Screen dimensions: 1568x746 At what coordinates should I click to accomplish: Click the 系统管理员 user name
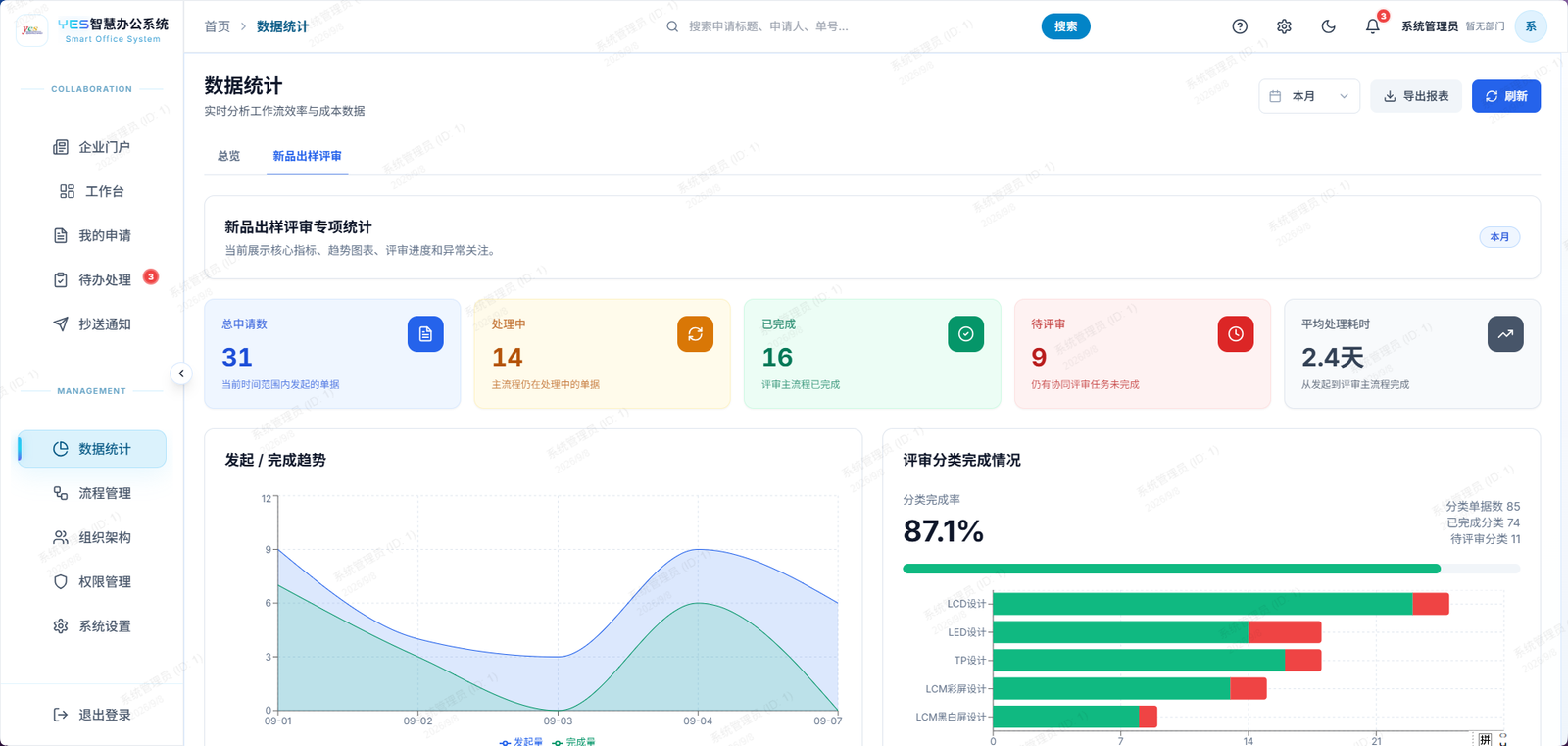1430,26
